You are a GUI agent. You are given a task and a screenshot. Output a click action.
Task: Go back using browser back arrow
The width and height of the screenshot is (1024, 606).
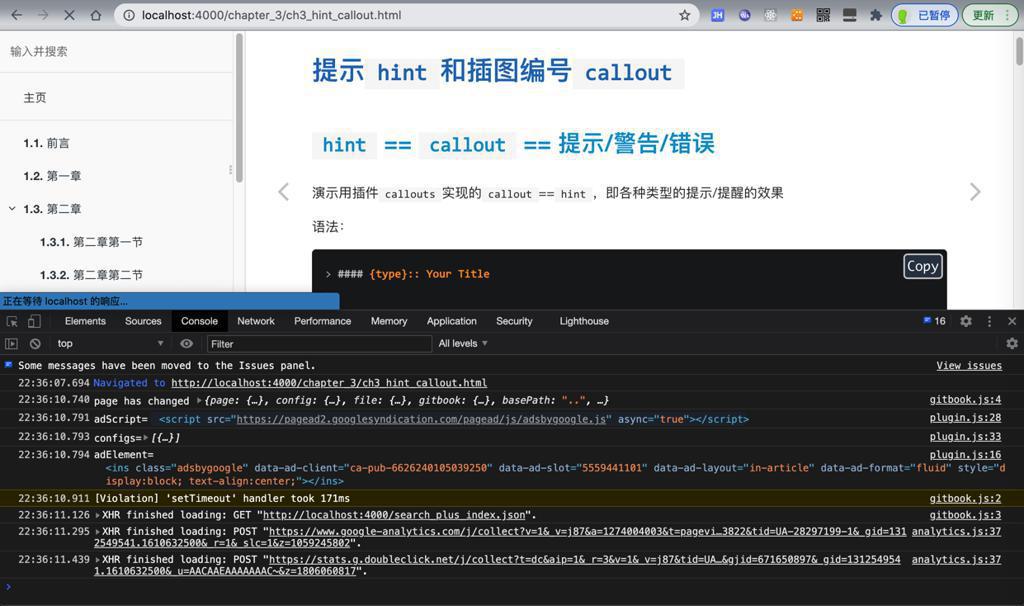(17, 15)
